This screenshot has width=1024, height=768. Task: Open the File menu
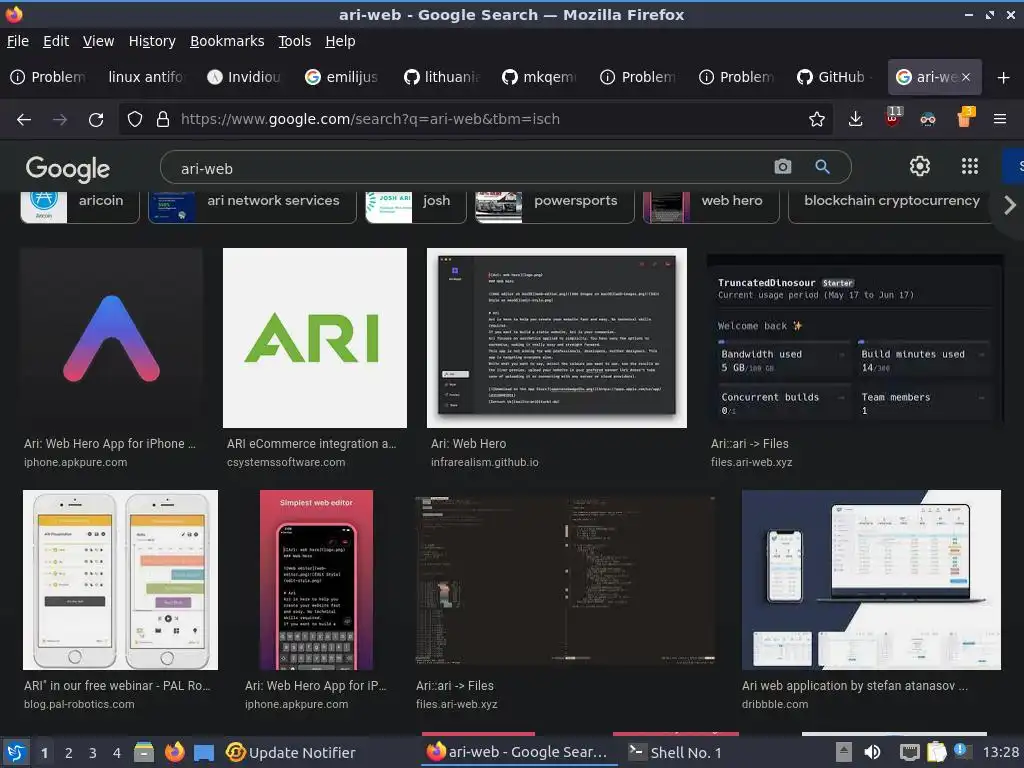(x=18, y=41)
